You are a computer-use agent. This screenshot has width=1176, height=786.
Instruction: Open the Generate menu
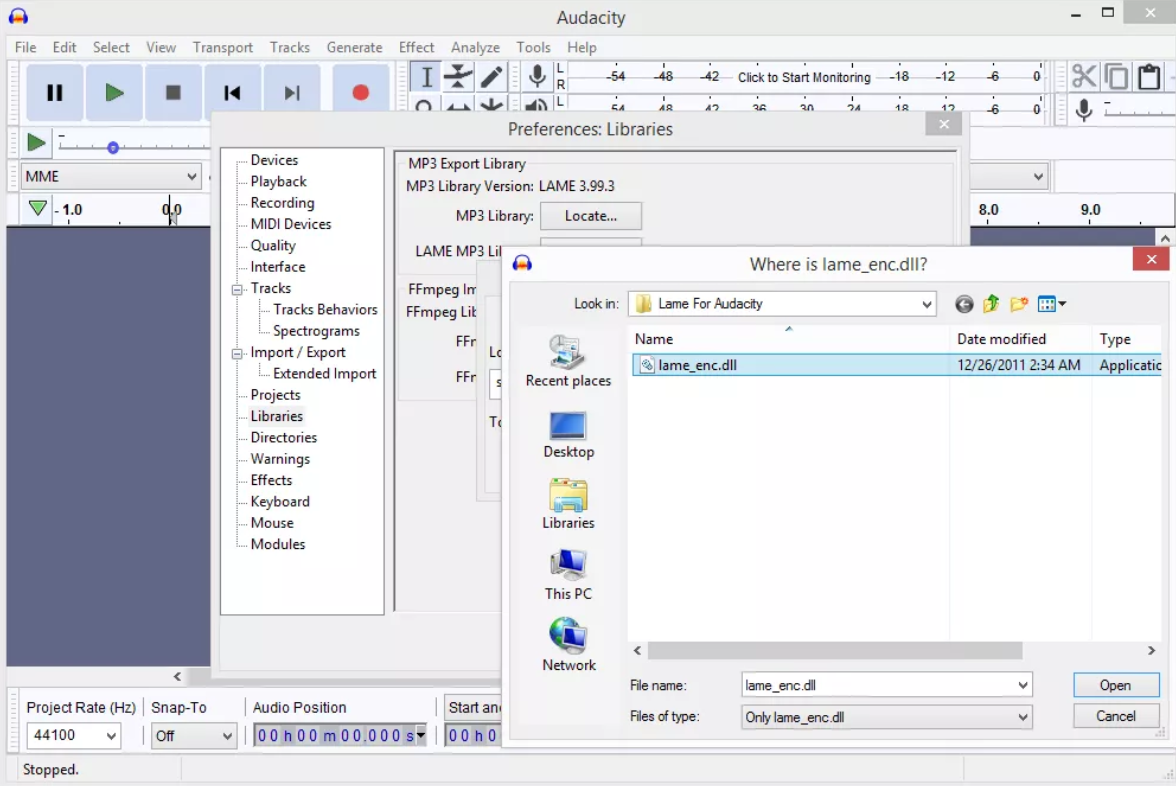pos(354,47)
